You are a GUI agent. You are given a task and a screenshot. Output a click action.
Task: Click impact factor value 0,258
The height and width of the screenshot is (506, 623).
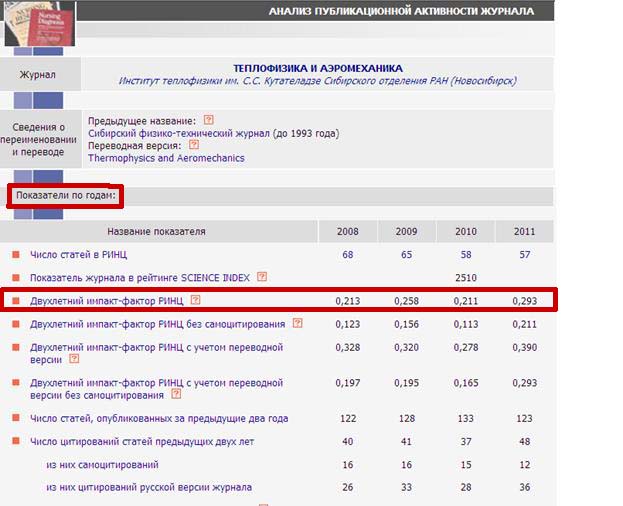406,301
